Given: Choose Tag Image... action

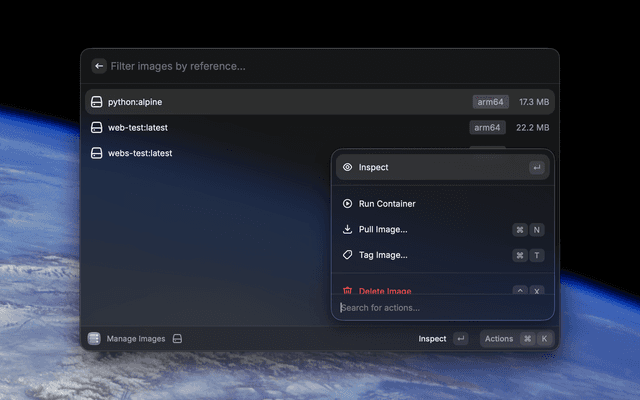Looking at the screenshot, I should click(x=442, y=255).
